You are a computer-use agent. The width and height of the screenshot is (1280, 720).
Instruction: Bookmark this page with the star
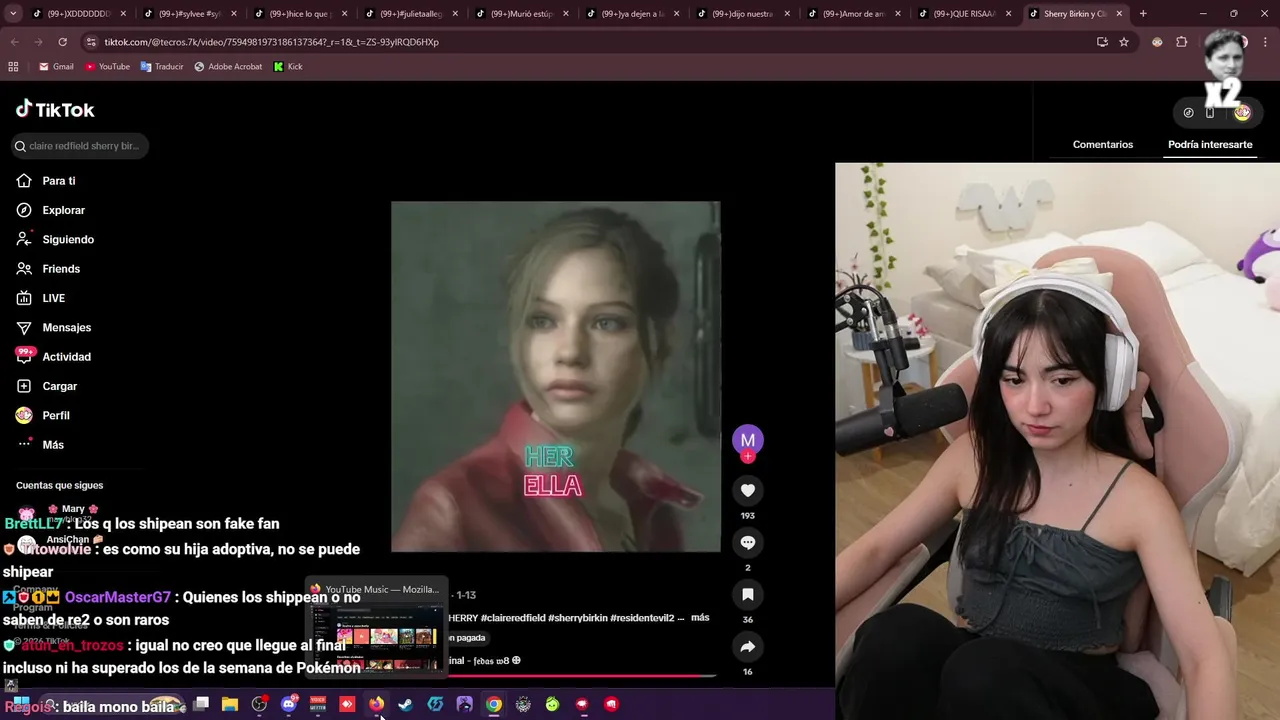[x=1124, y=42]
